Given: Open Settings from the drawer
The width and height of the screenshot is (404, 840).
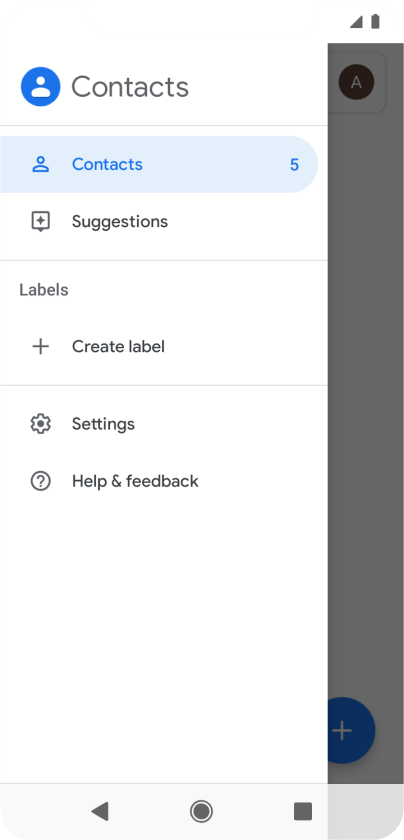Looking at the screenshot, I should [x=164, y=424].
